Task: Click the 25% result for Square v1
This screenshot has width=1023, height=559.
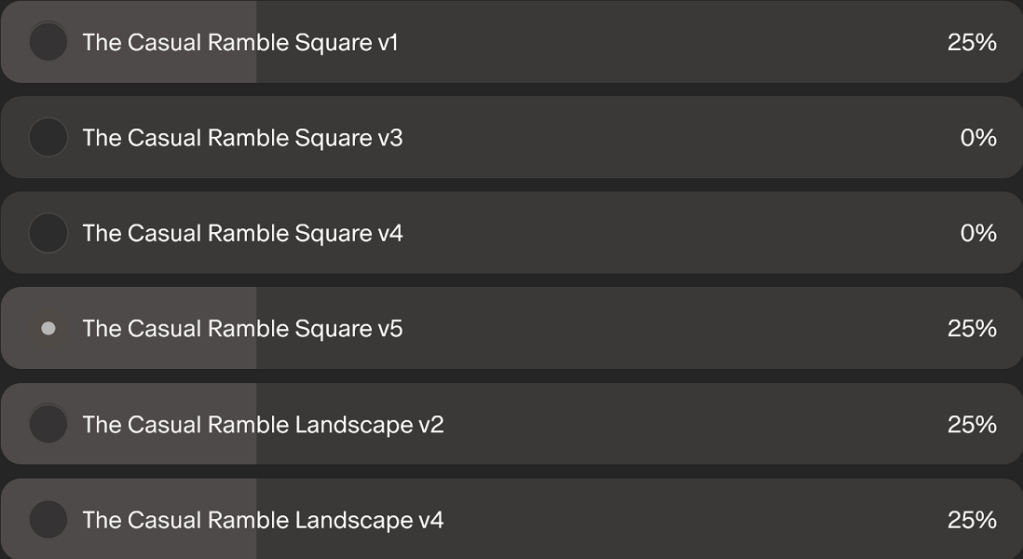Action: click(x=971, y=42)
